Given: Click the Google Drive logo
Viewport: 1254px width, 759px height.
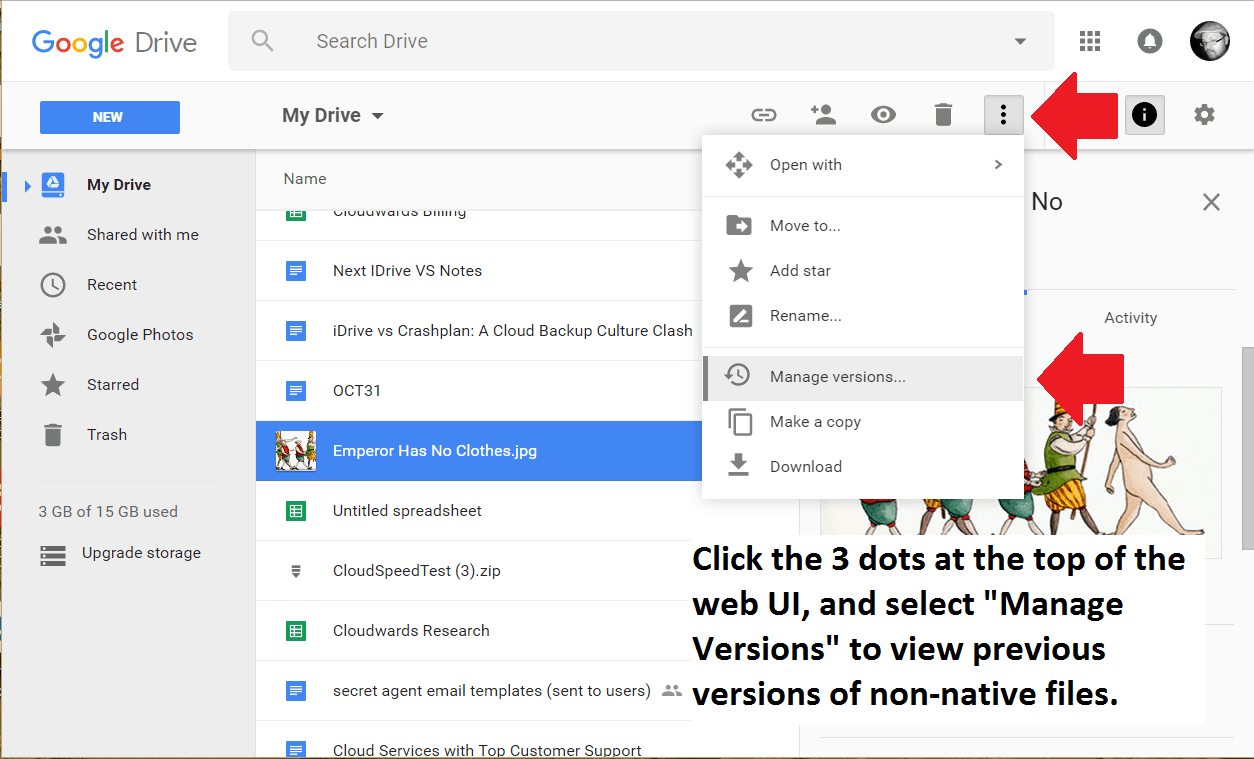Looking at the screenshot, I should pos(114,43).
